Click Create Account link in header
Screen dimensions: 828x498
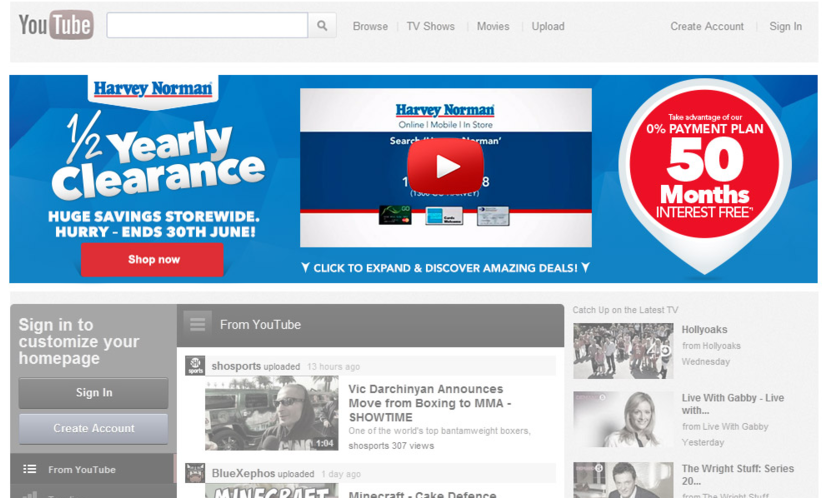(707, 27)
